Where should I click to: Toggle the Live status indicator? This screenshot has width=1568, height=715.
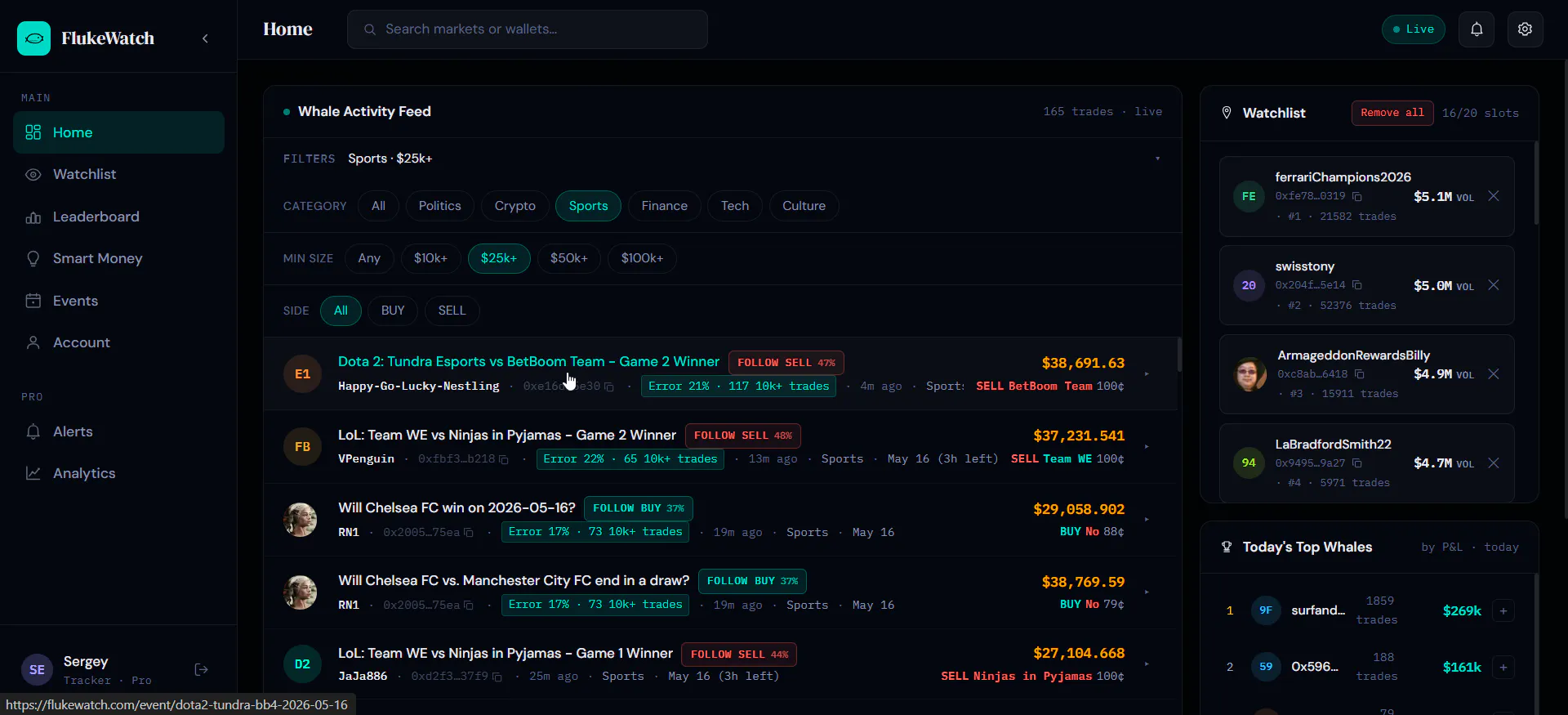pos(1414,29)
